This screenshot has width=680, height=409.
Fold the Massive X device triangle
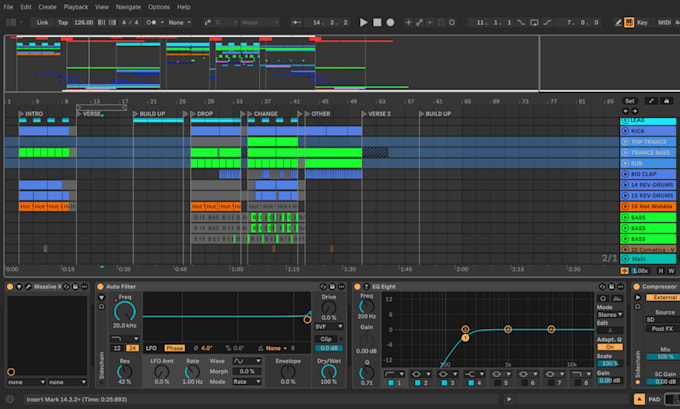[19, 287]
